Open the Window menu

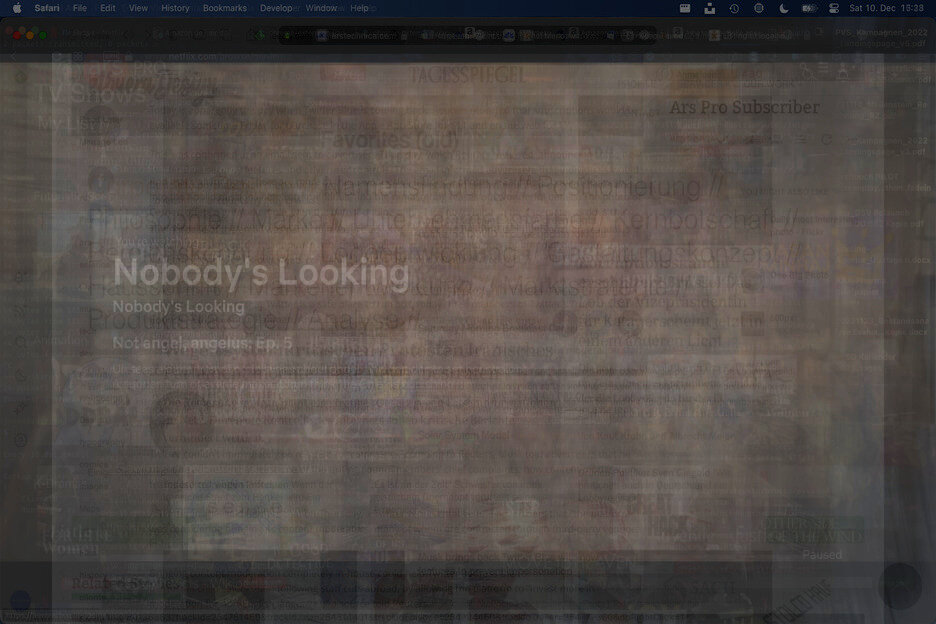point(322,8)
